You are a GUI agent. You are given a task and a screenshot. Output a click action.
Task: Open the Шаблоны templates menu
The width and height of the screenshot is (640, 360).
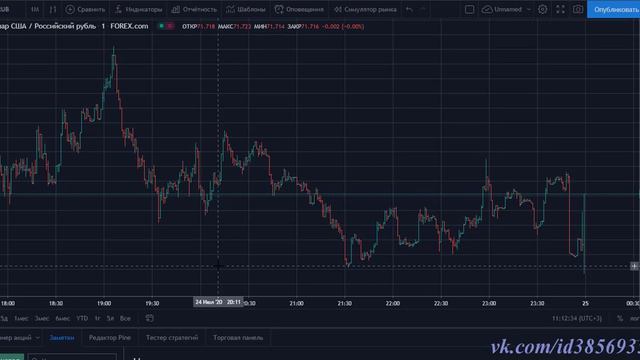click(246, 9)
